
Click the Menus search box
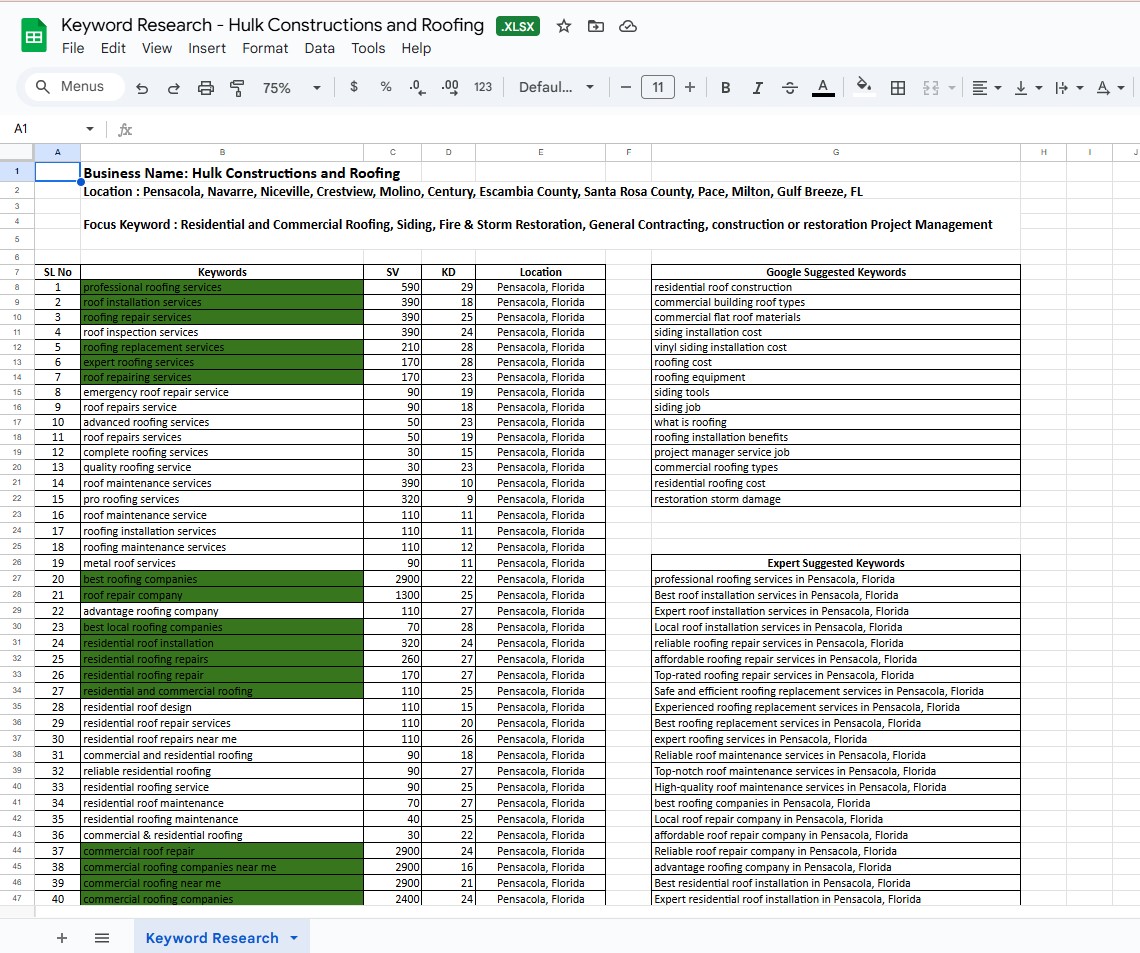coord(75,87)
